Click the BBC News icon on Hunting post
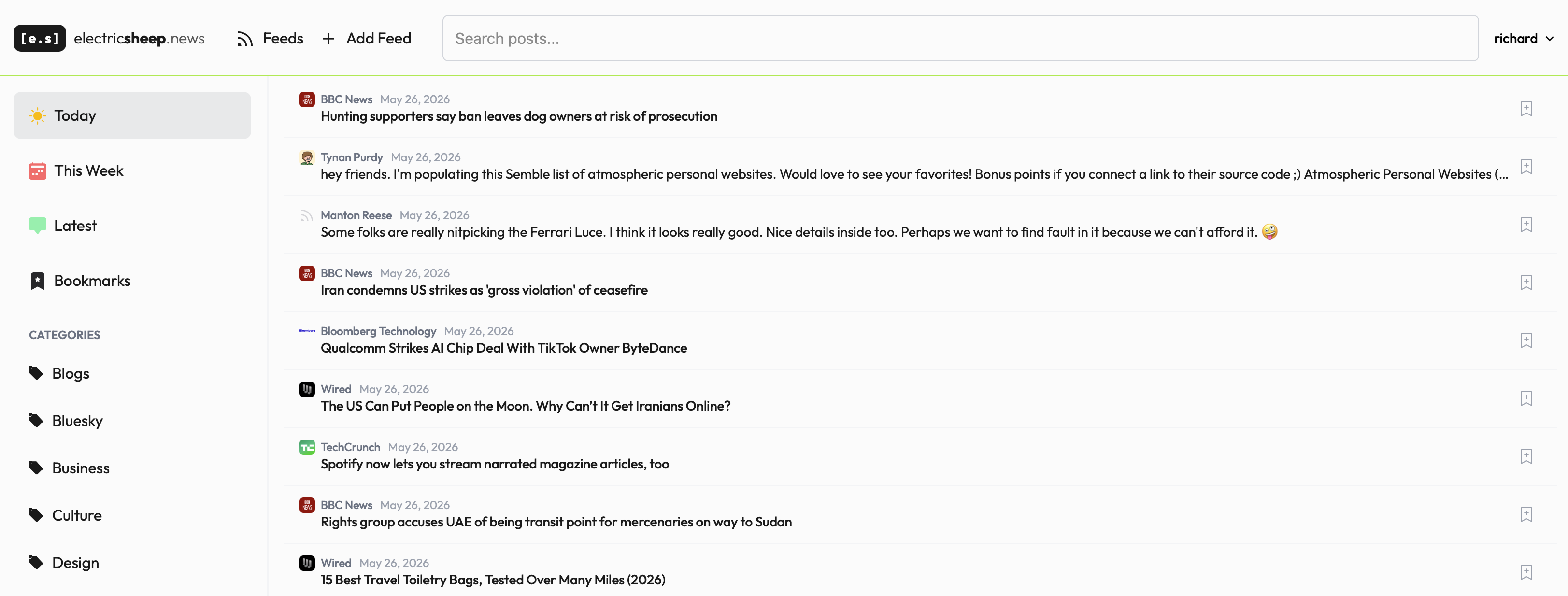Viewport: 1568px width, 596px height. (x=307, y=99)
